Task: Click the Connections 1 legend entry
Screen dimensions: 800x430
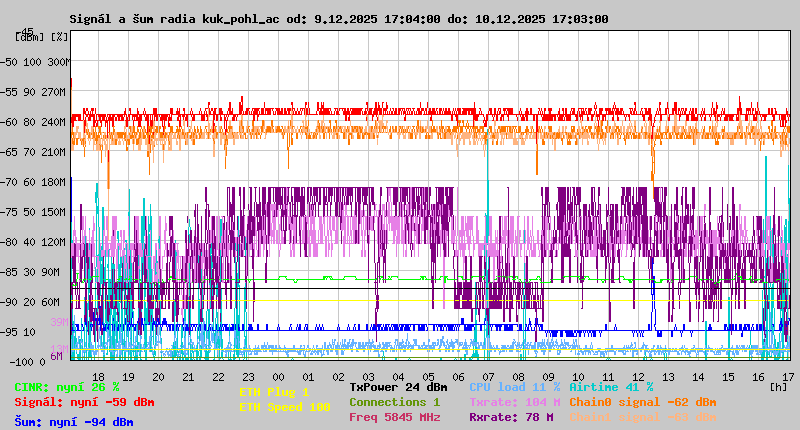Action: point(394,402)
